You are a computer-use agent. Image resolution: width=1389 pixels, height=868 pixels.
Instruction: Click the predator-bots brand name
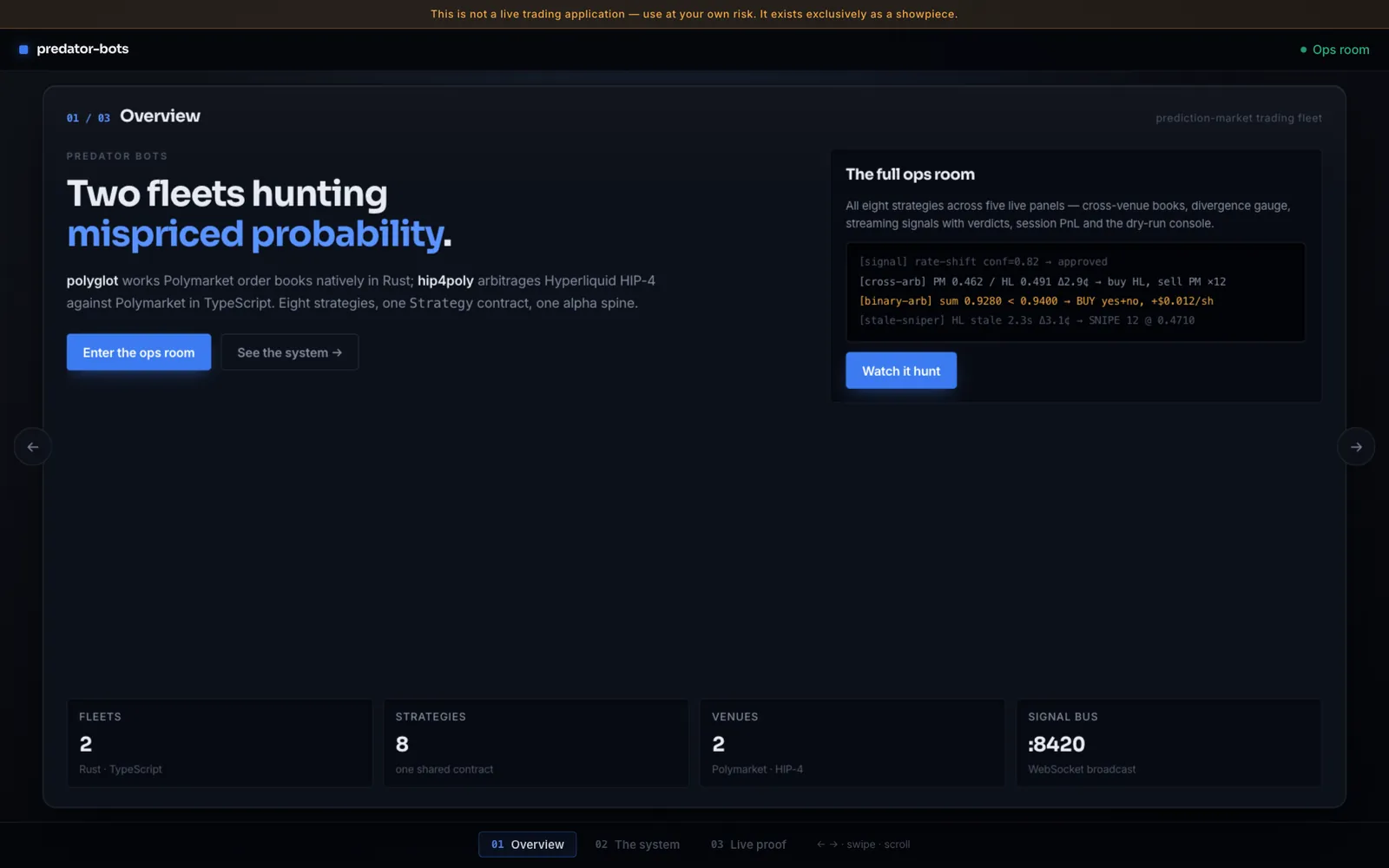(x=82, y=49)
